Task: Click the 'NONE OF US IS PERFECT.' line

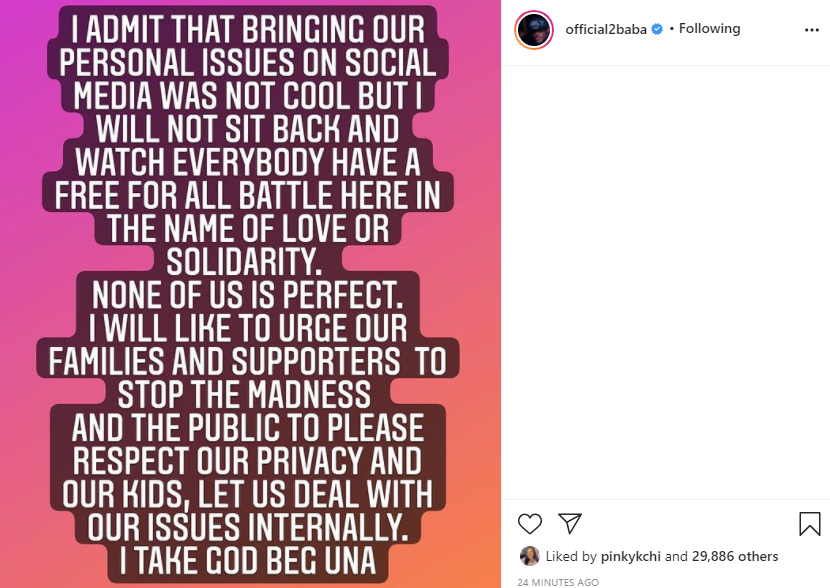Action: 245,295
